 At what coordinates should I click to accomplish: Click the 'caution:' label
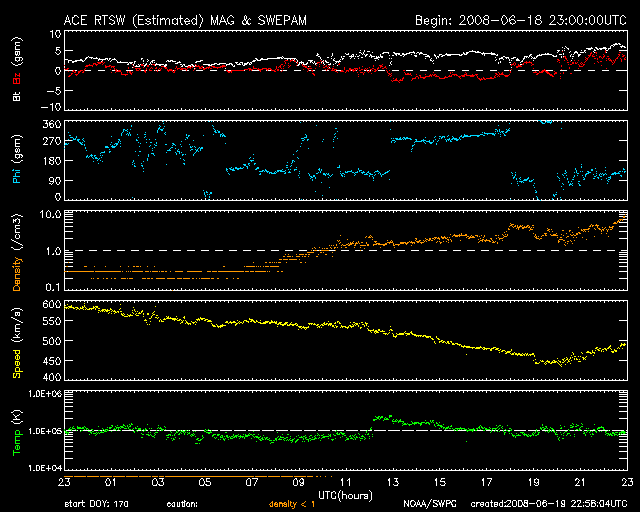click(182, 504)
